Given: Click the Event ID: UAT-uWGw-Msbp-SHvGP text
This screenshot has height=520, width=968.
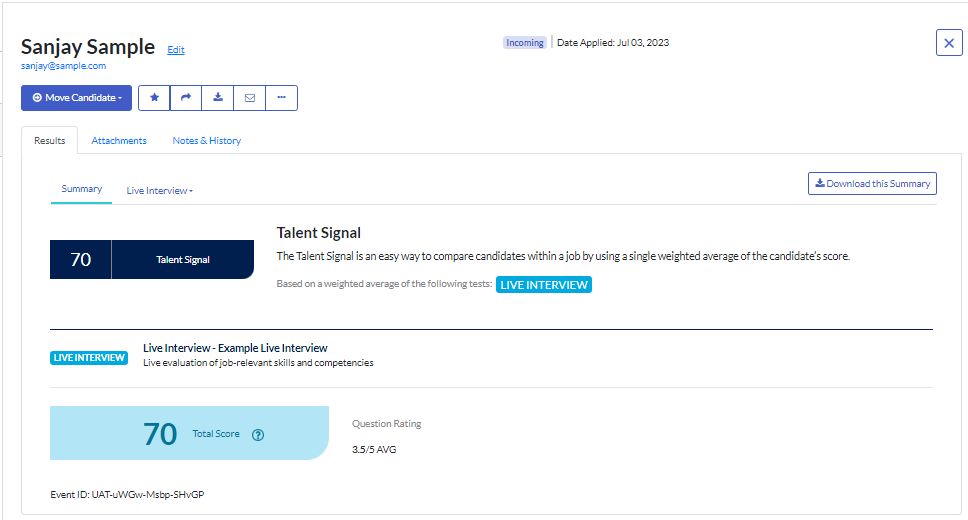Looking at the screenshot, I should click(127, 495).
